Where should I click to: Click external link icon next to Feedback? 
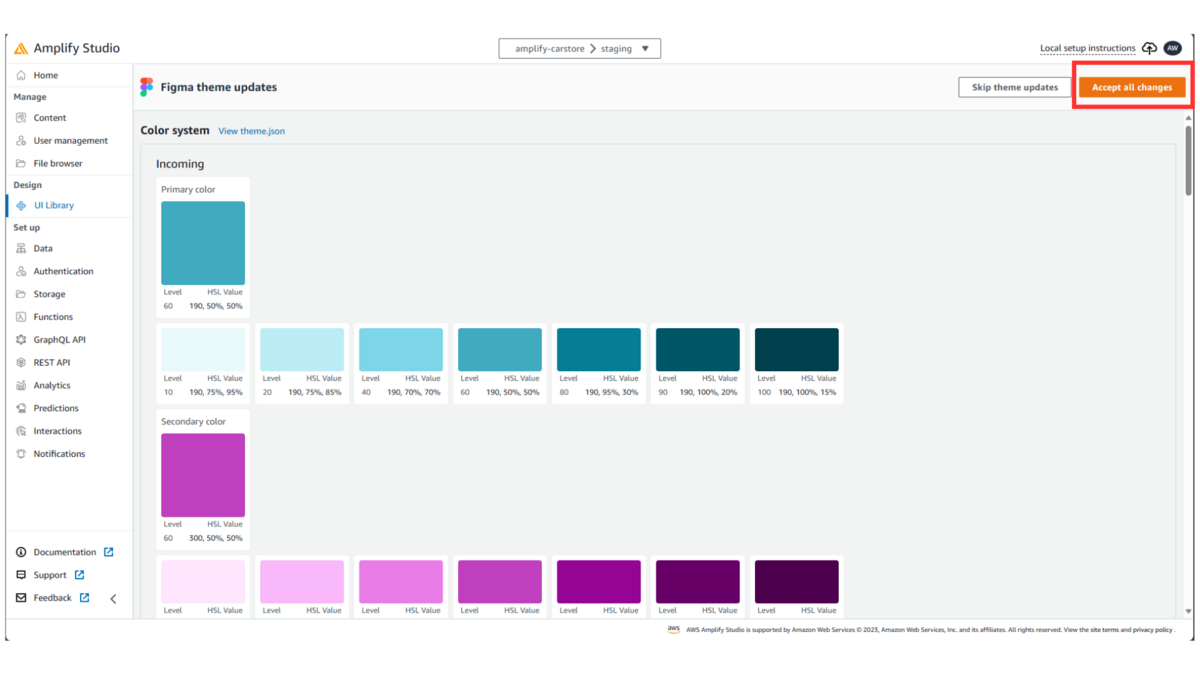[x=84, y=598]
